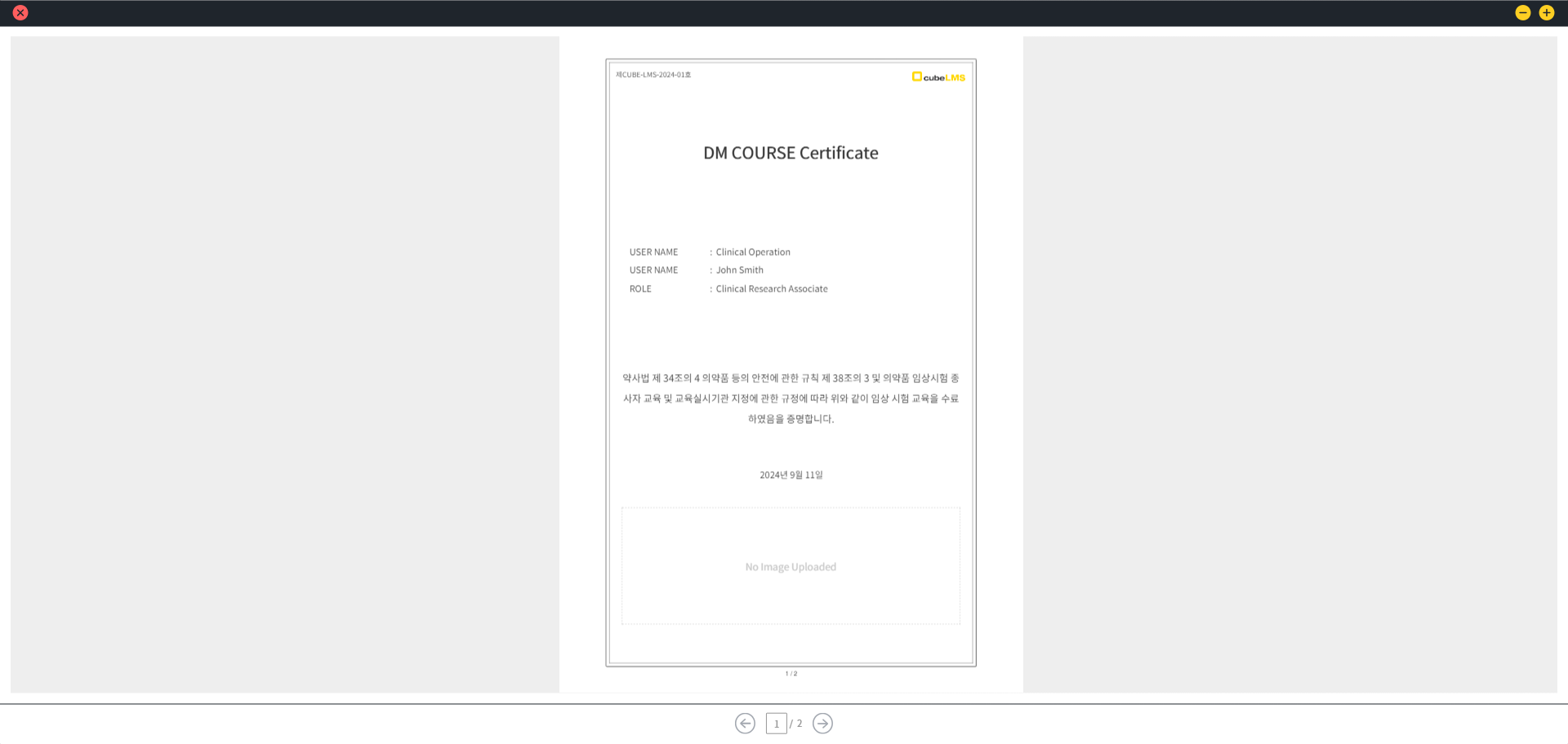
Task: Click the "Clinical Research Associate" role value
Action: point(772,289)
